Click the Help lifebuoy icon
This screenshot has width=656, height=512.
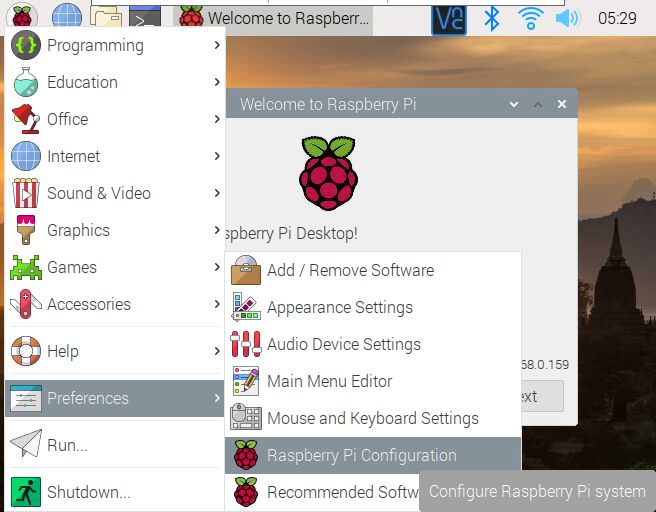point(26,351)
